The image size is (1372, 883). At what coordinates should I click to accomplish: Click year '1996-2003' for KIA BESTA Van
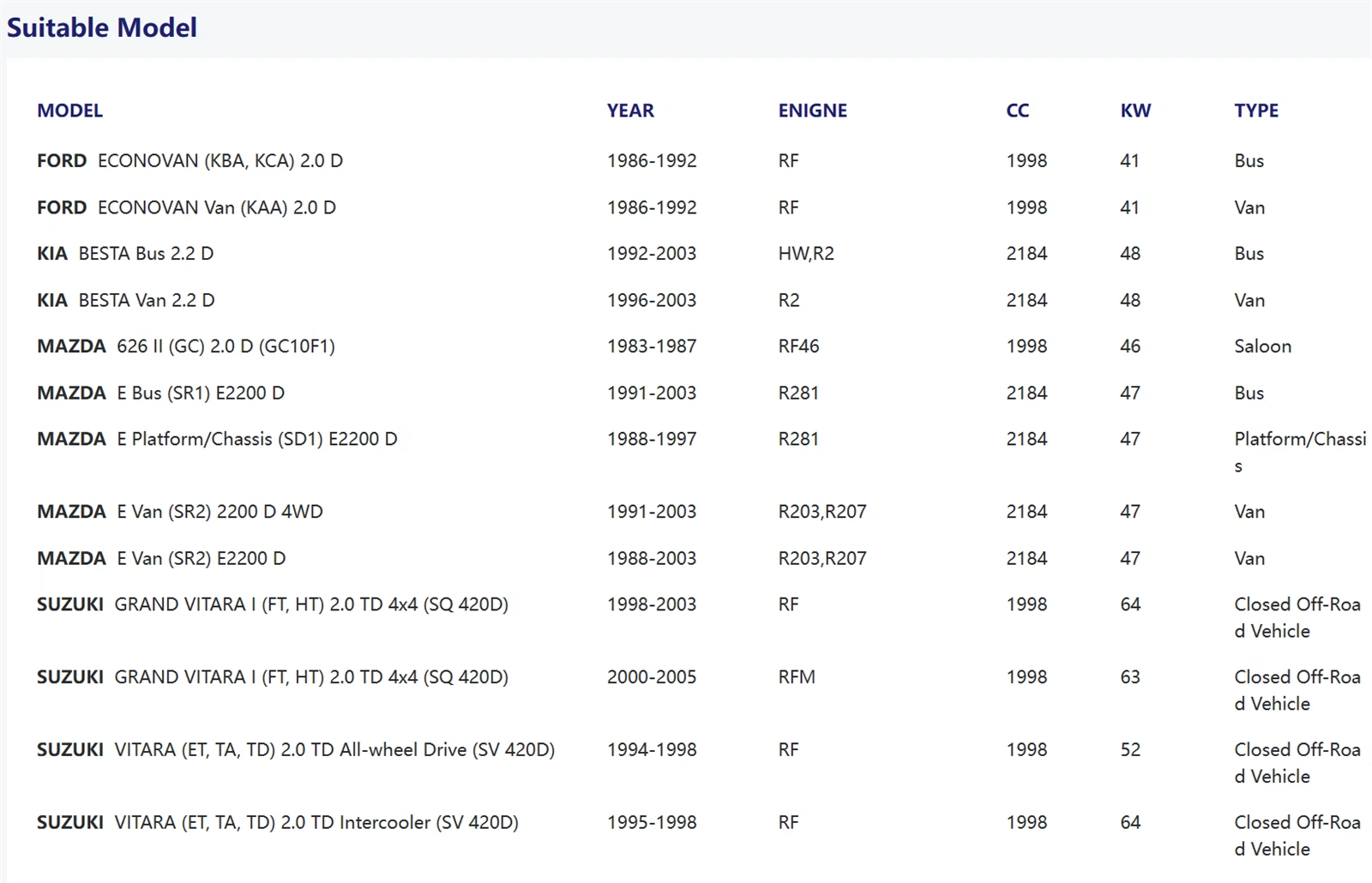652,300
